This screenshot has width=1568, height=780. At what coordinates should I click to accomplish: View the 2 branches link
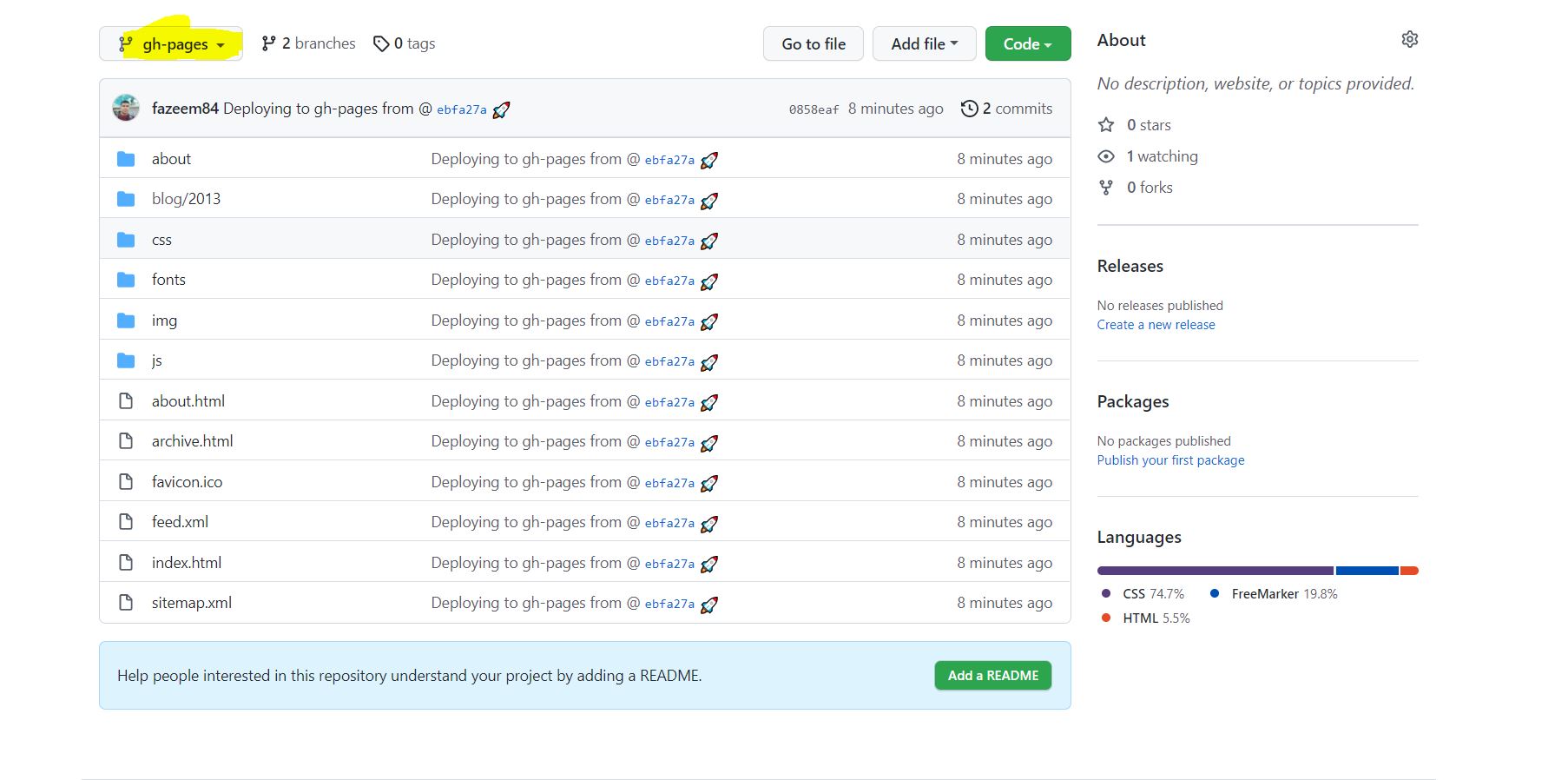click(308, 43)
